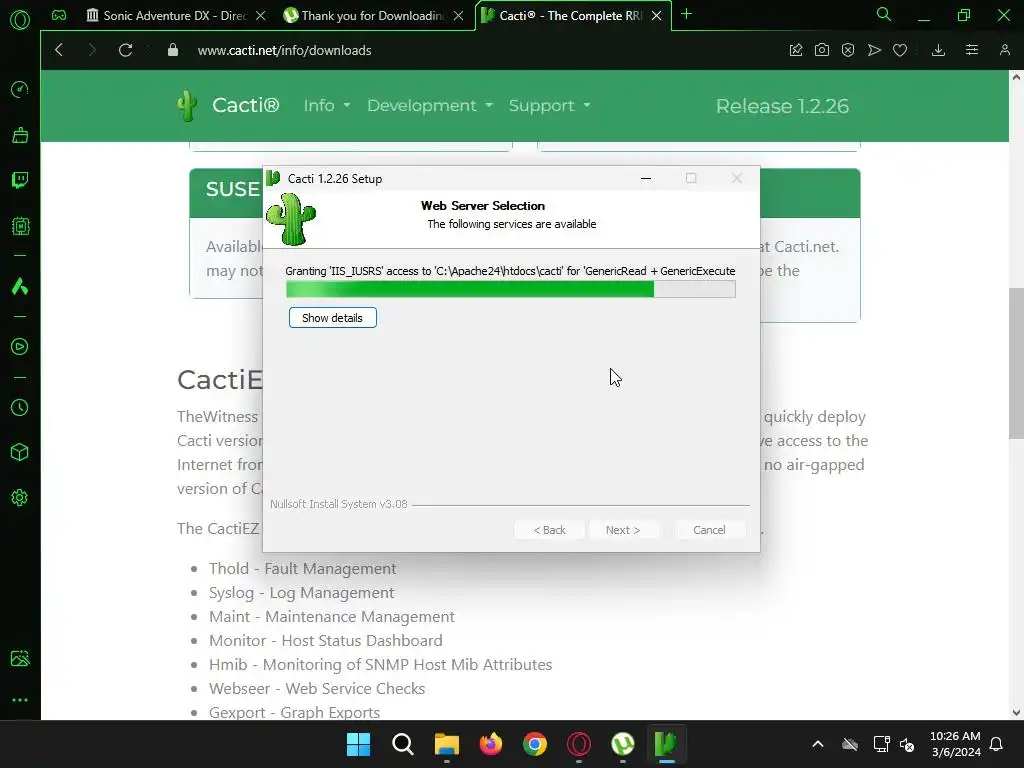Go back to previous page
The width and height of the screenshot is (1024, 768).
tap(59, 50)
